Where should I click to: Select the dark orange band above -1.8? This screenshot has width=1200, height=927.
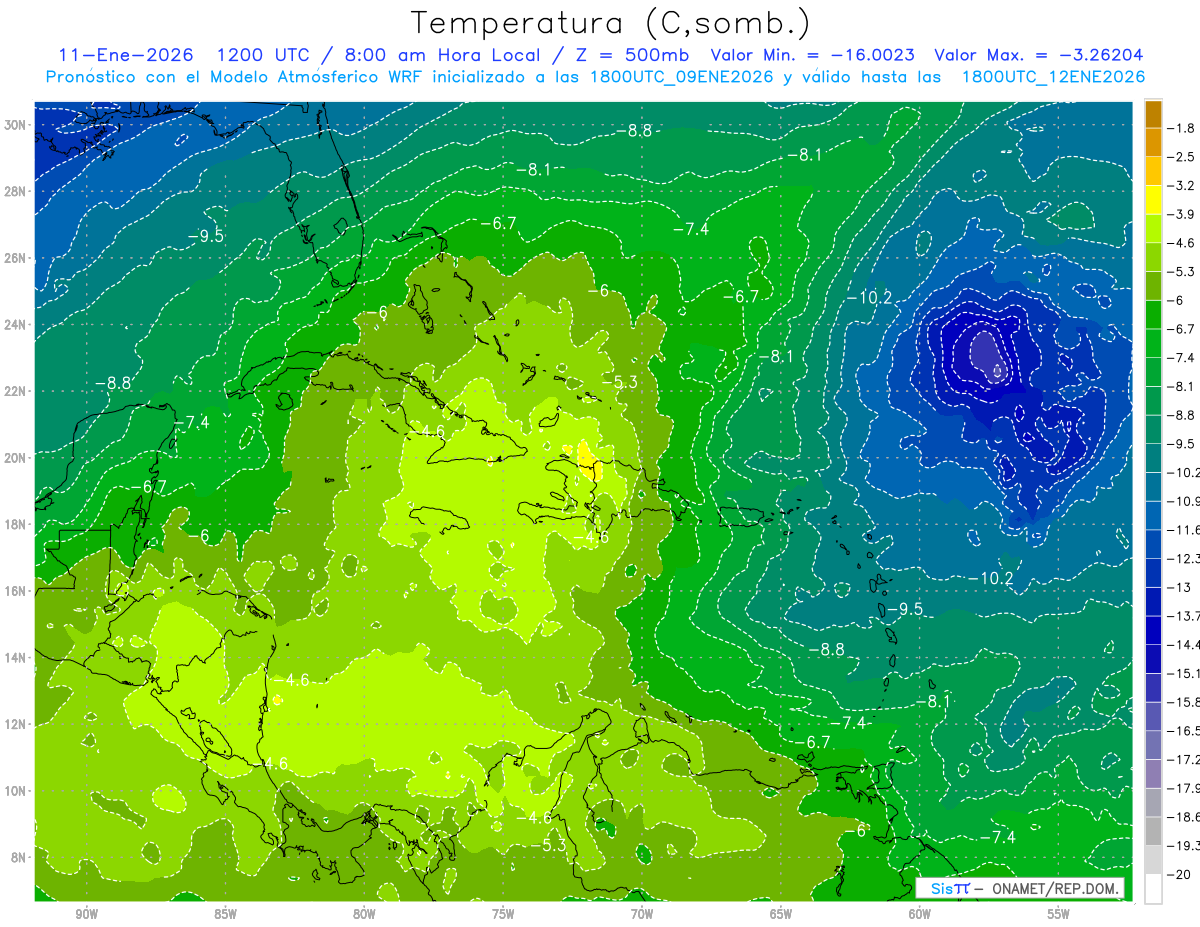tap(1153, 114)
